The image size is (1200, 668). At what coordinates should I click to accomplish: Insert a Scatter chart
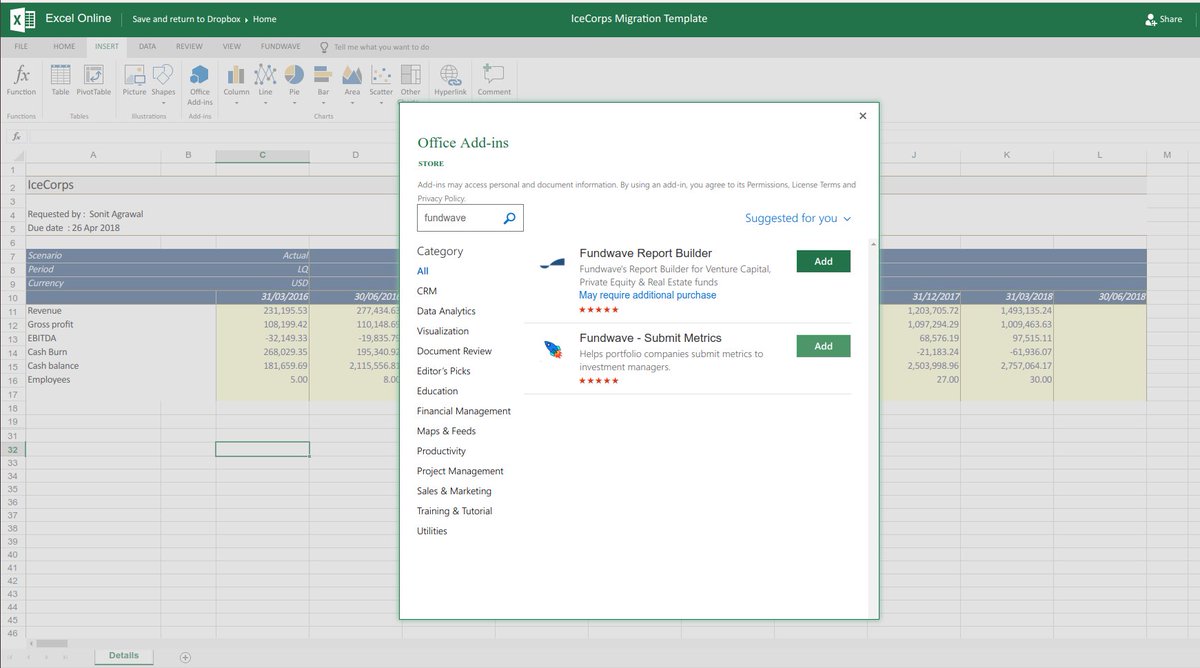click(381, 84)
